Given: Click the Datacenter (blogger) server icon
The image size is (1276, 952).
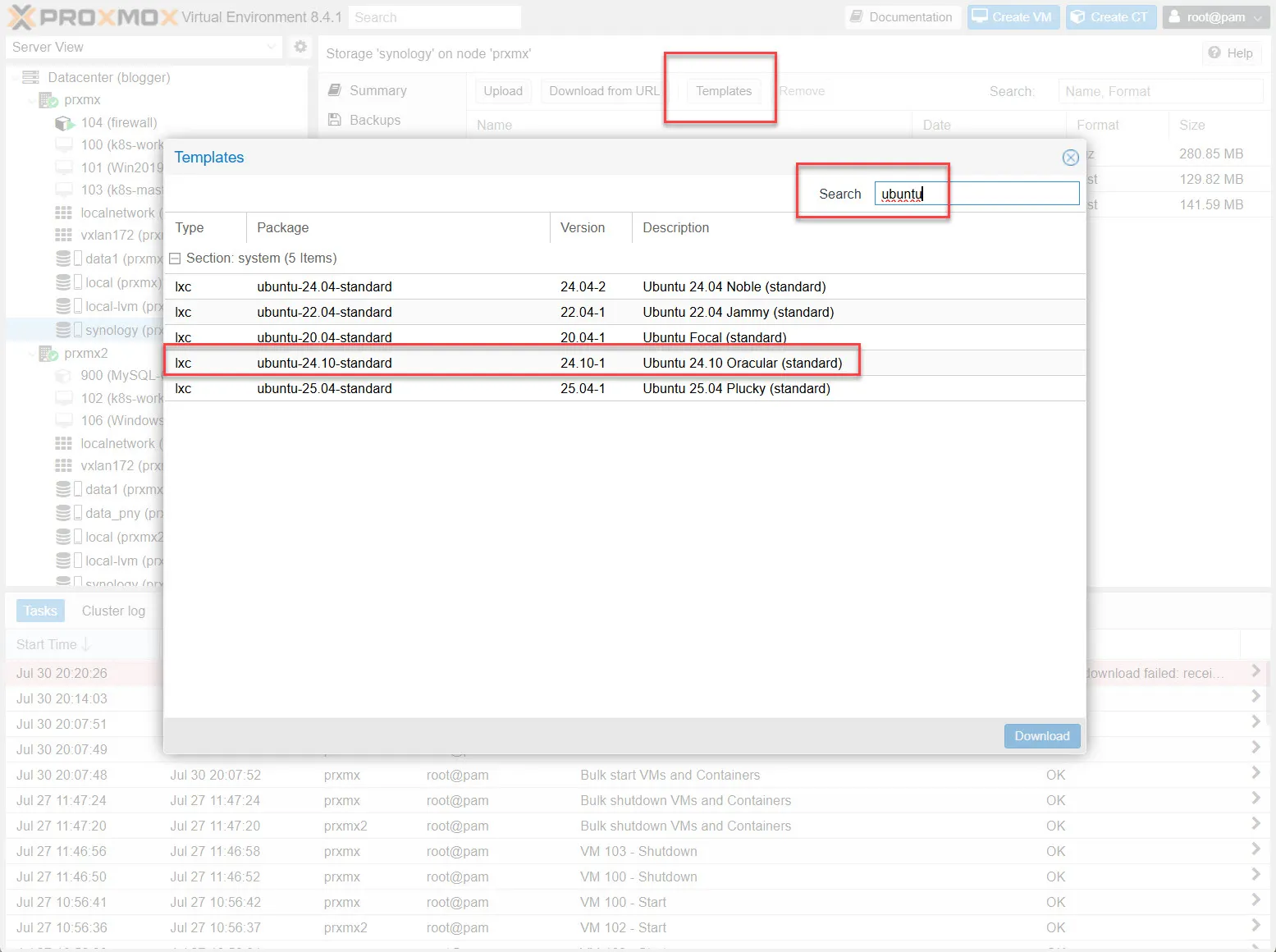Looking at the screenshot, I should click(30, 77).
